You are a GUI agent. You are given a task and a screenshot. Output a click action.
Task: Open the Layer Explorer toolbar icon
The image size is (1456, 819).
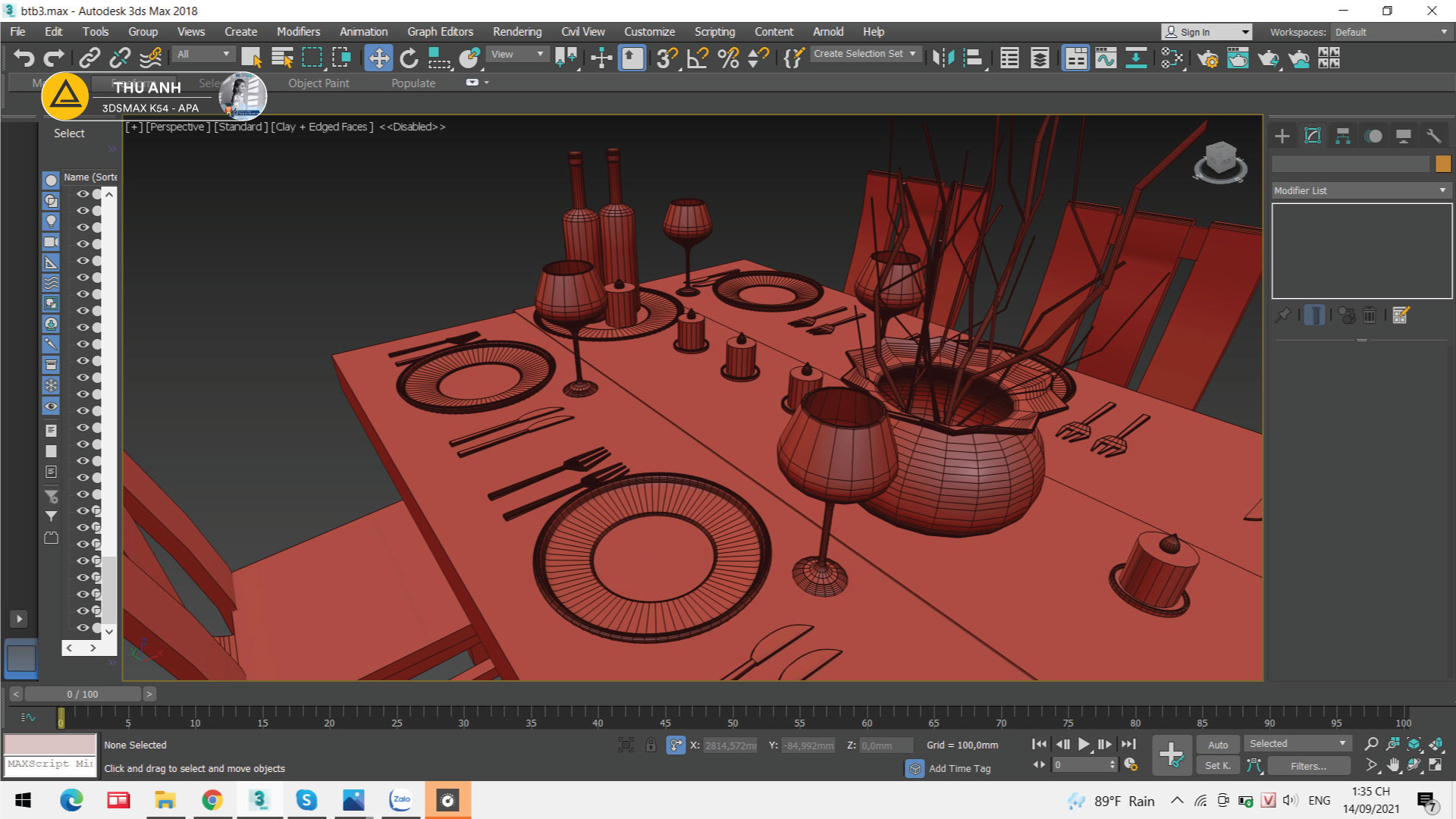click(1040, 58)
